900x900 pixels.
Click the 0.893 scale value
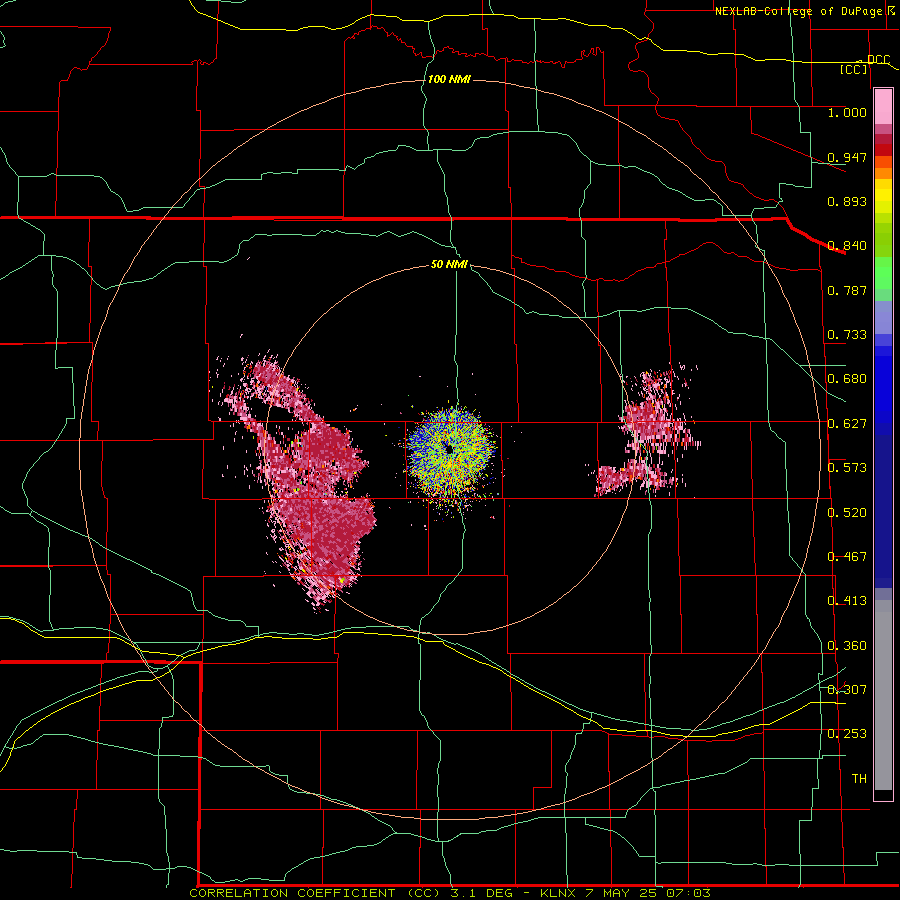[x=847, y=201]
